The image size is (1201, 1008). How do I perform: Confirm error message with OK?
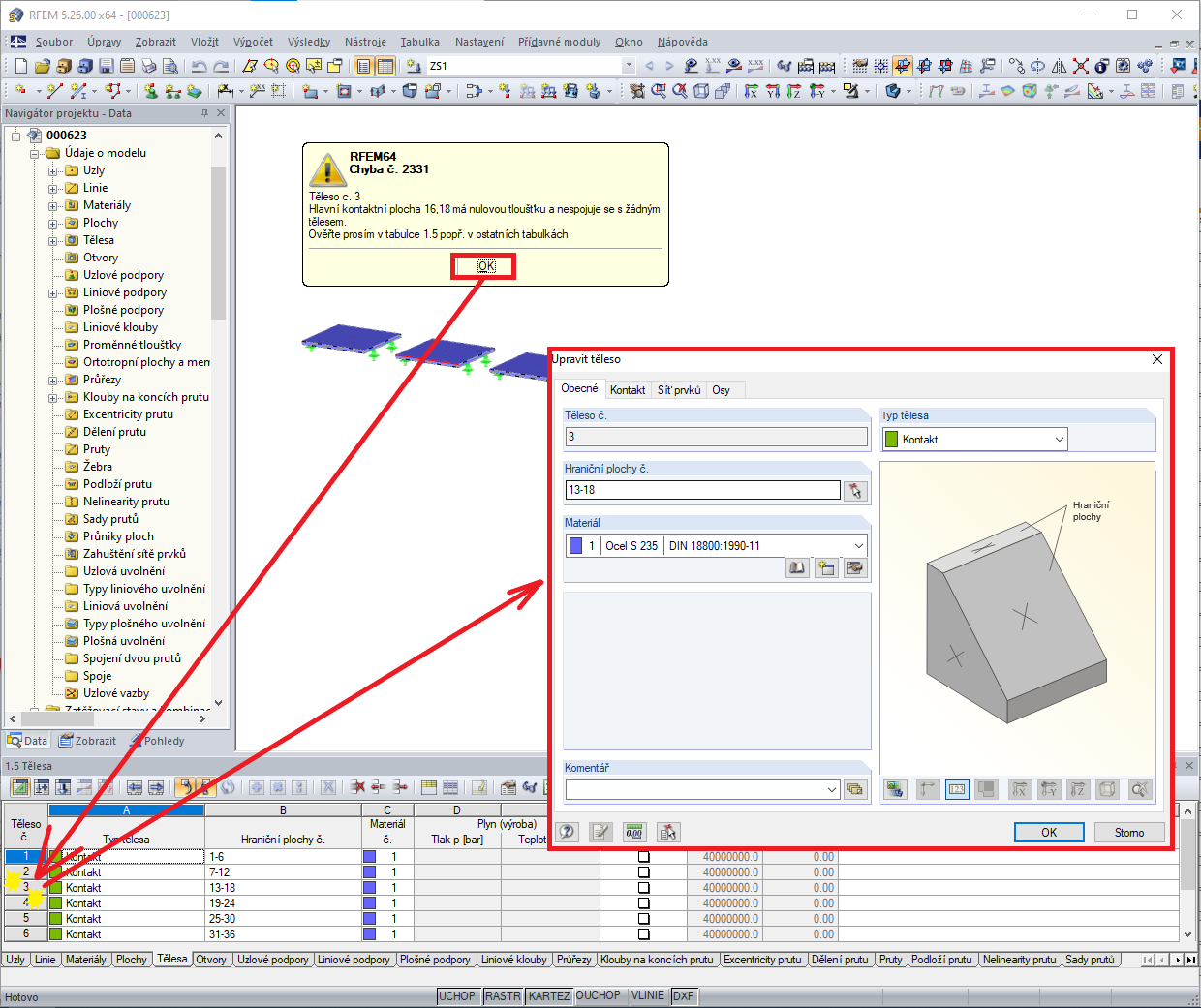coord(485,265)
